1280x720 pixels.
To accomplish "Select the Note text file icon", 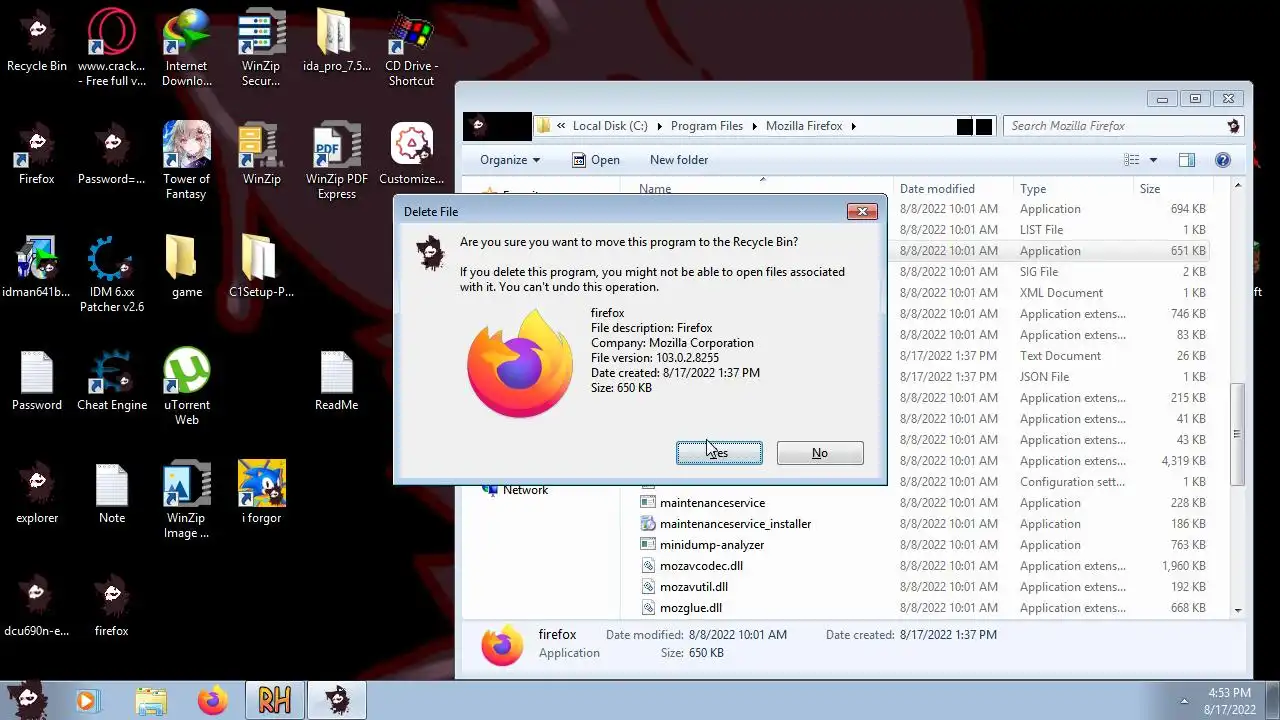I will click(x=112, y=494).
